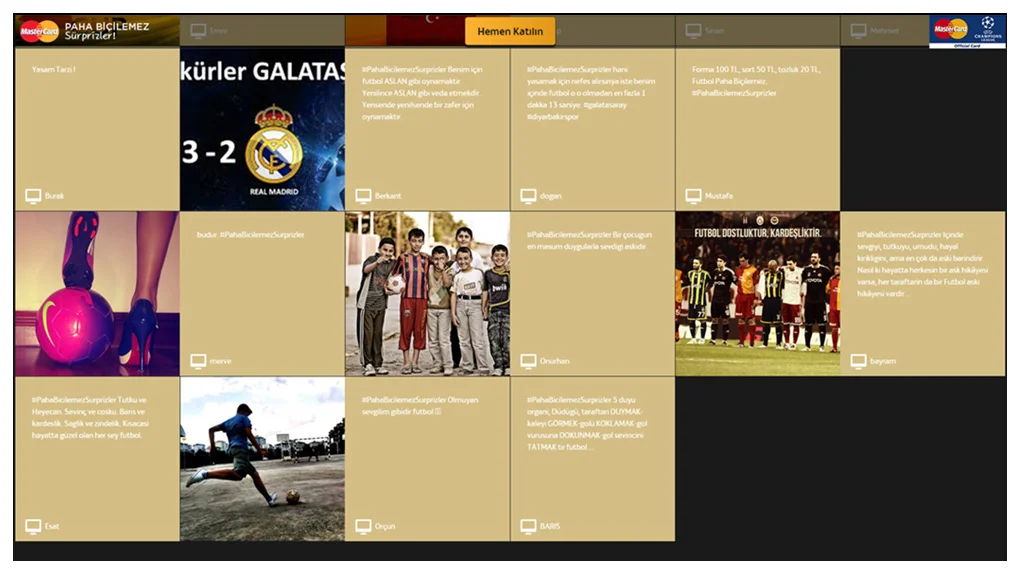Viewport: 1020px width, 574px height.
Task: Select the username Esat
Action: pos(52,526)
